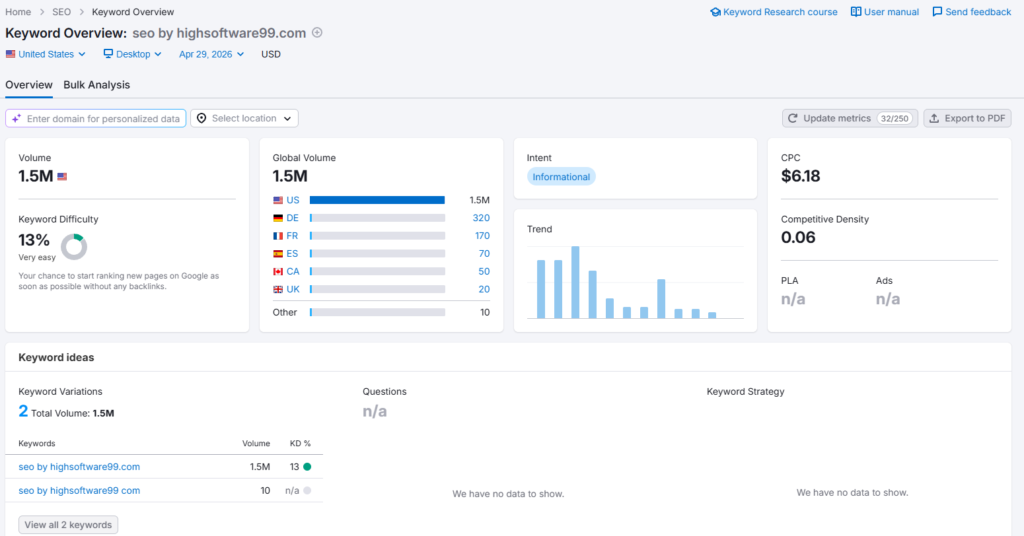Click the 50 volume value for CA

point(484,272)
